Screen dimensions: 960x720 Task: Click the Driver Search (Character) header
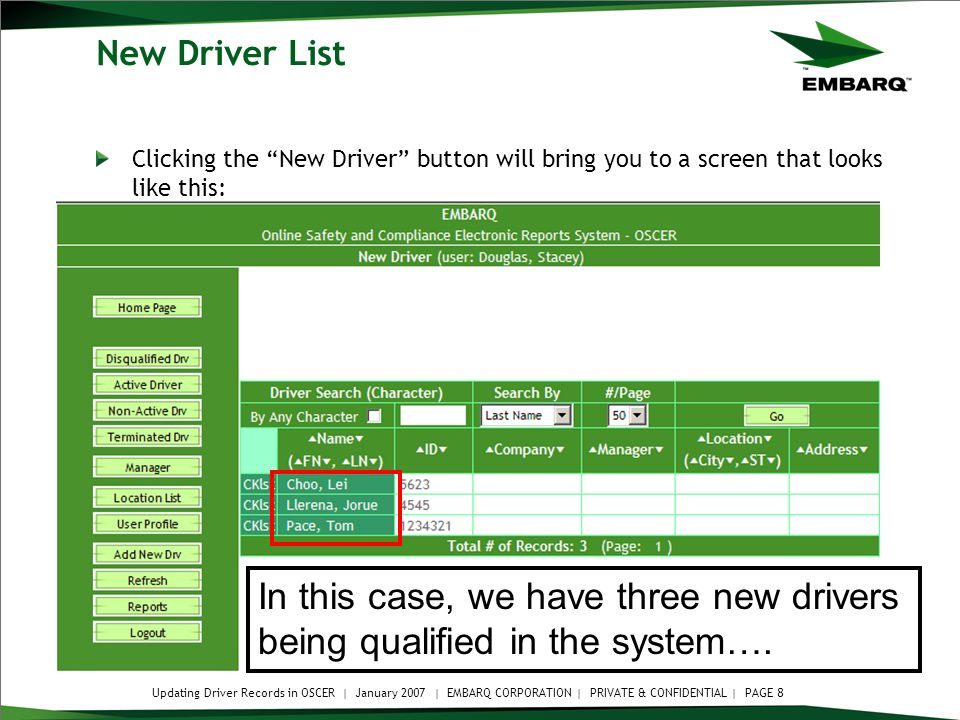point(356,393)
